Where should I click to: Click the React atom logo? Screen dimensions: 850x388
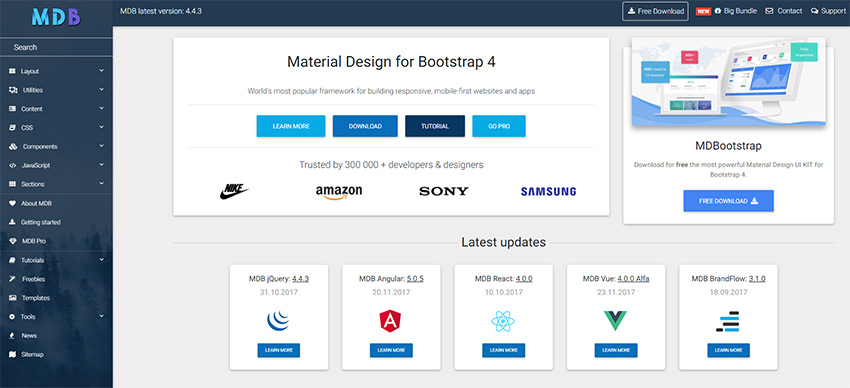click(503, 321)
